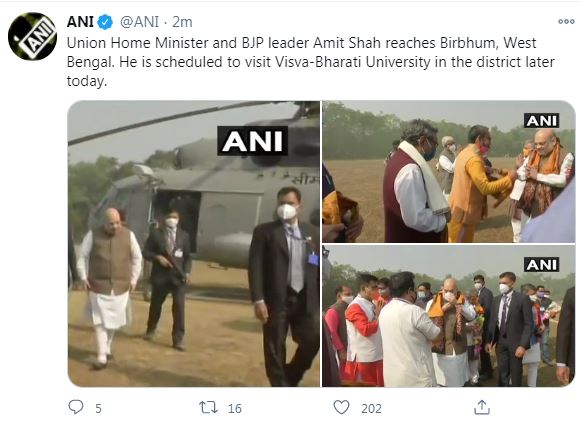Click the large ANI watermark on helicopter photo

click(253, 141)
